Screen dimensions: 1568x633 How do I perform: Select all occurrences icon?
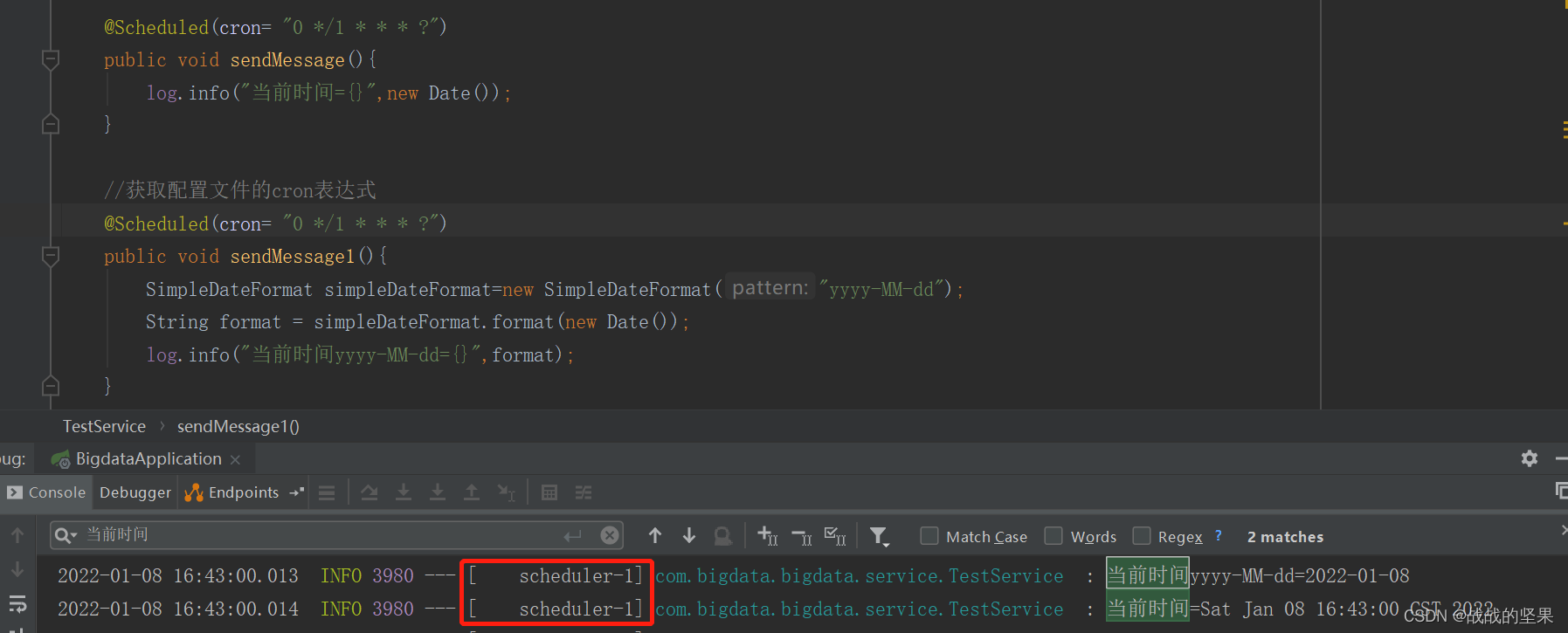click(x=836, y=536)
